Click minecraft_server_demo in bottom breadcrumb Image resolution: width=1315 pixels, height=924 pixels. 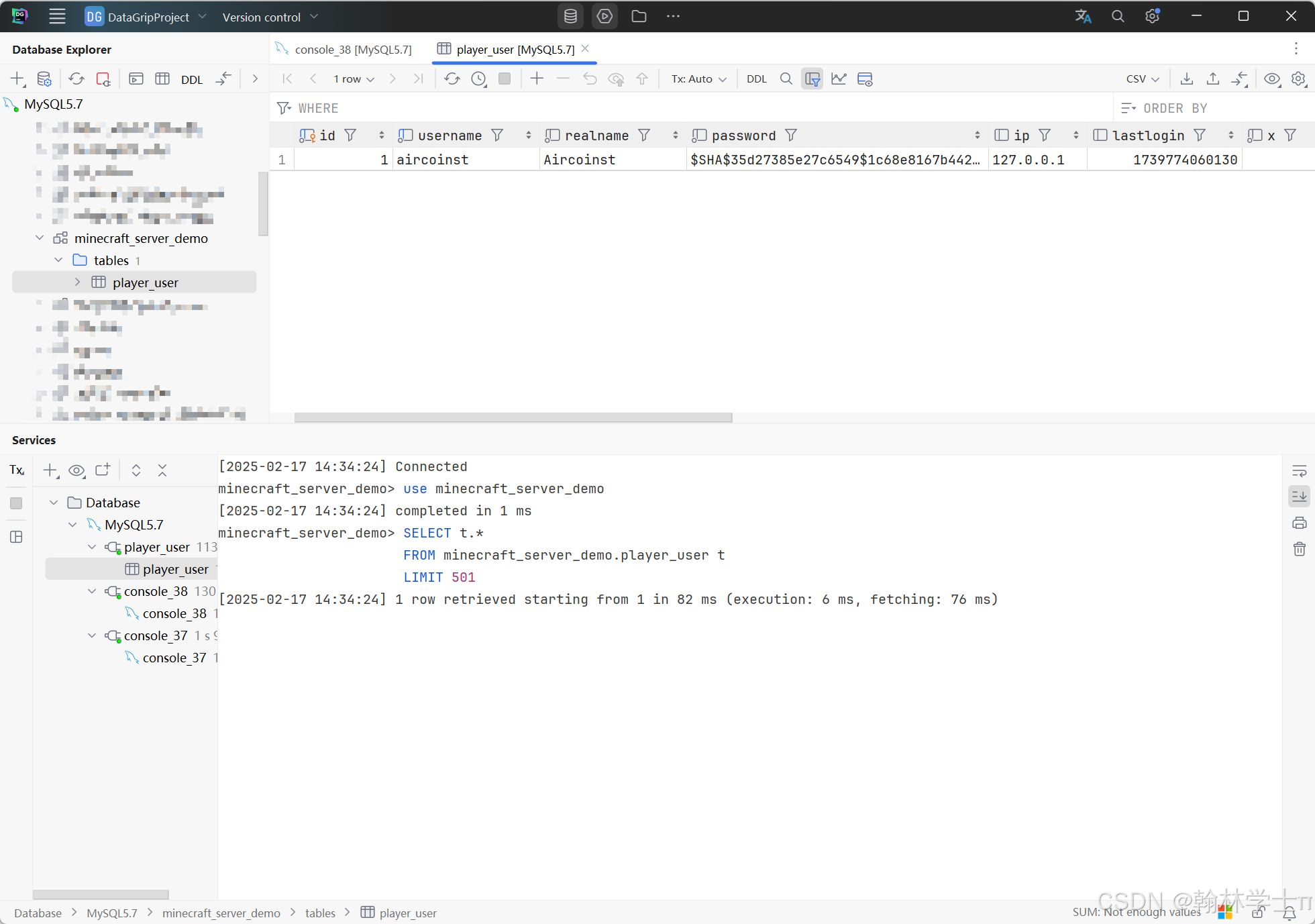point(221,913)
